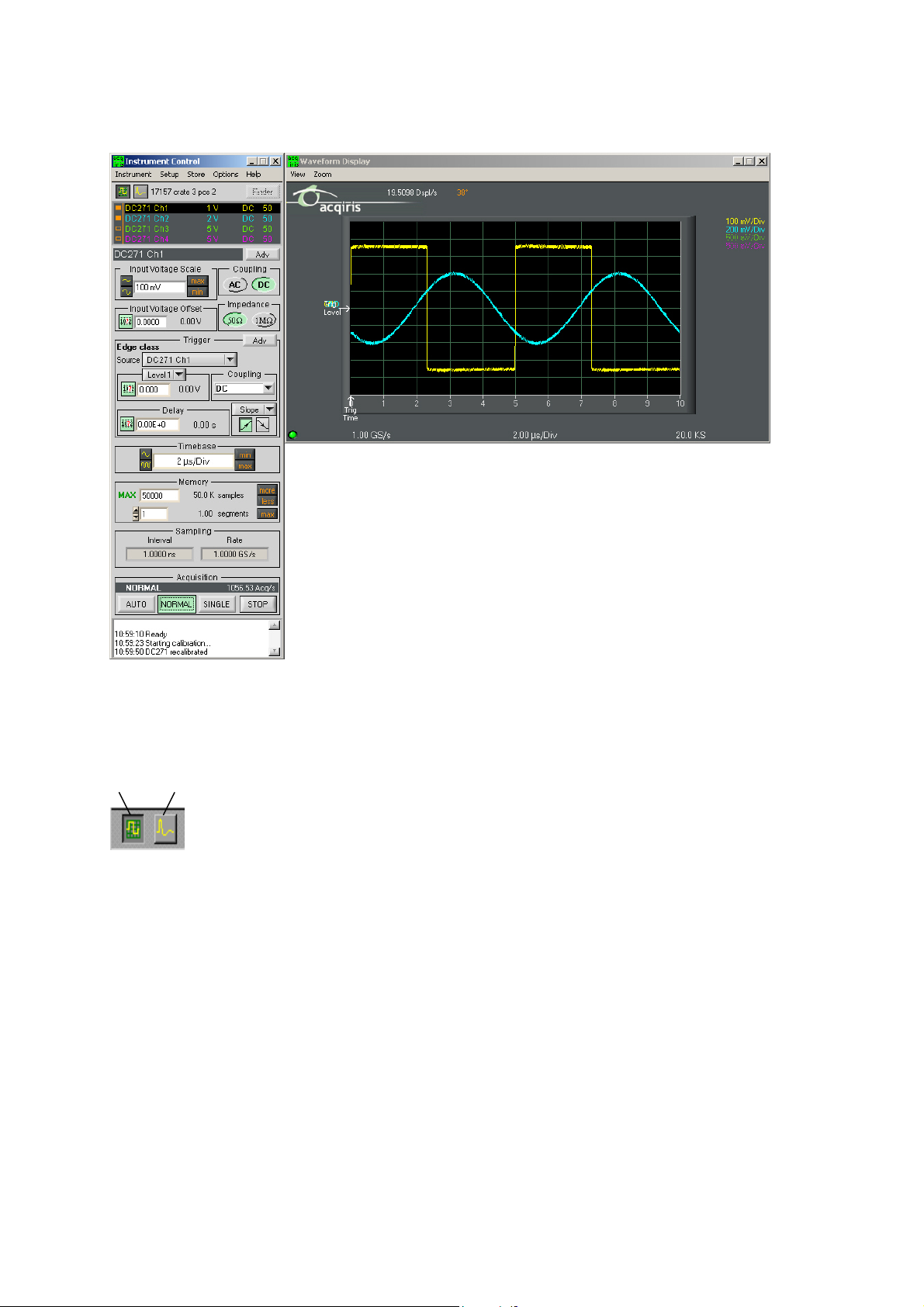Click Memory 'less' samples button
Image resolution: width=924 pixels, height=1307 pixels.
[x=267, y=500]
